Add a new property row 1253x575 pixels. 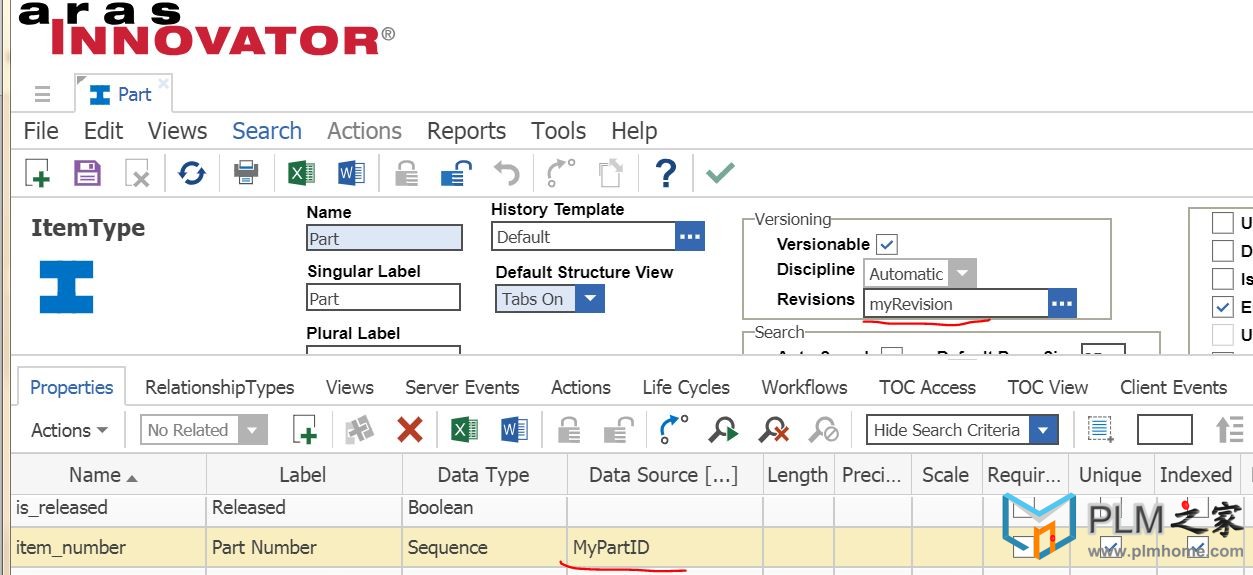click(305, 430)
